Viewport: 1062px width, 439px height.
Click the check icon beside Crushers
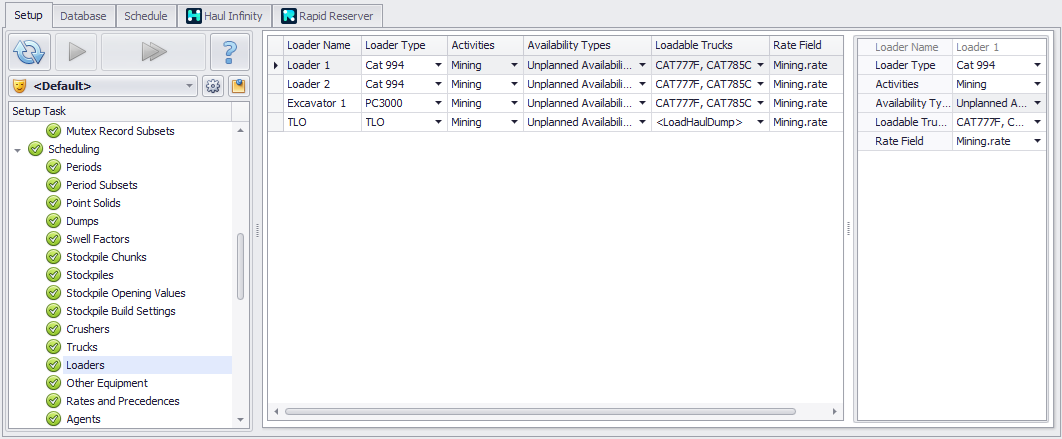[54, 329]
